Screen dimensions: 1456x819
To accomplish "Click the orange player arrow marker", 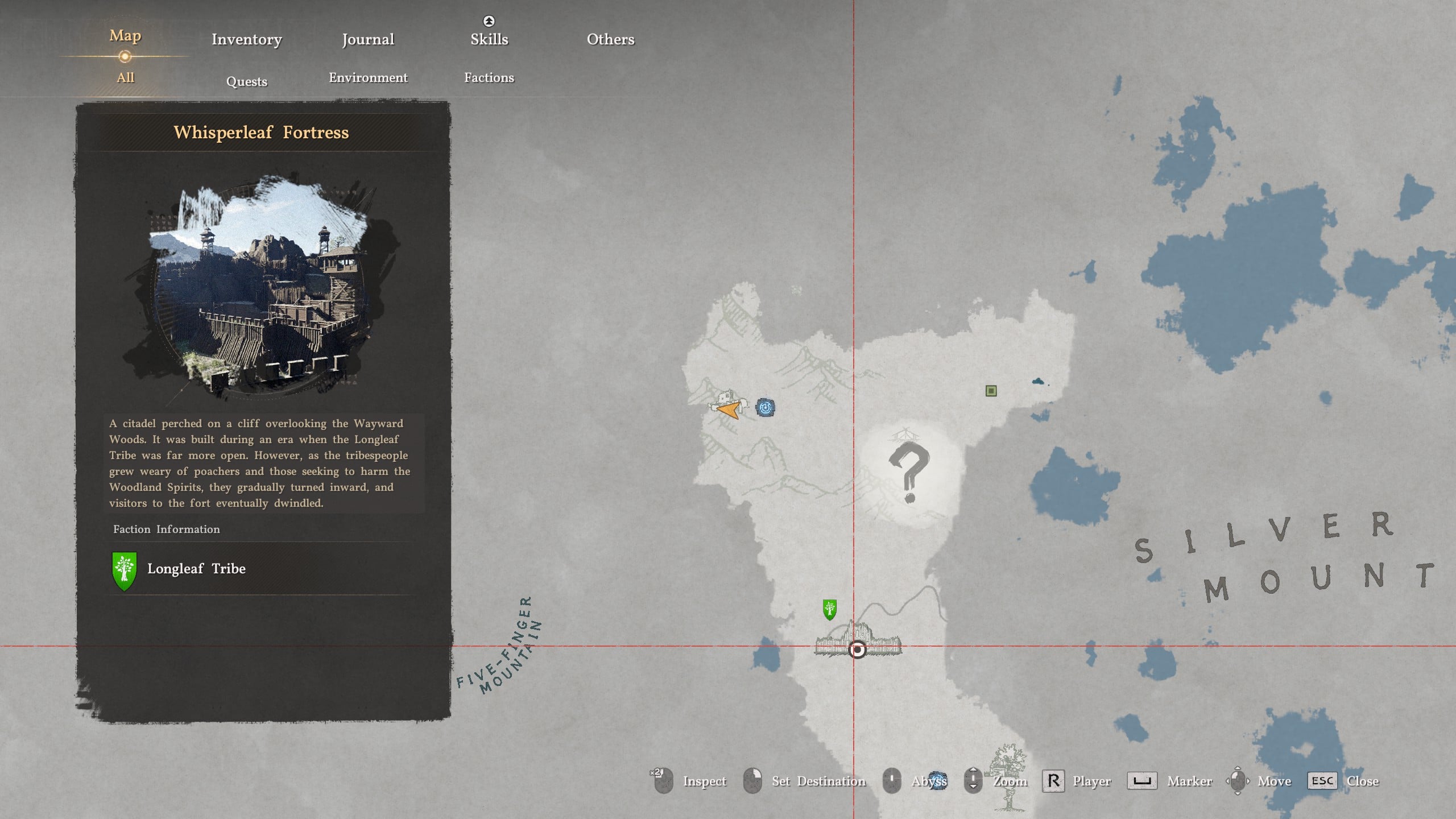I will (x=729, y=409).
